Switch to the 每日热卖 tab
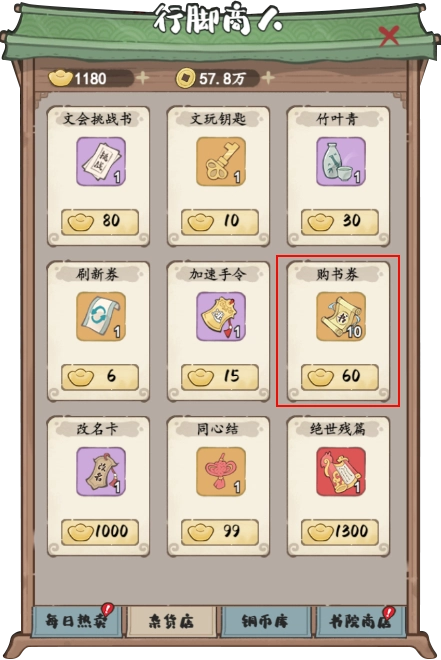Screen dimensions: 441x660 pyautogui.click(x=77, y=621)
